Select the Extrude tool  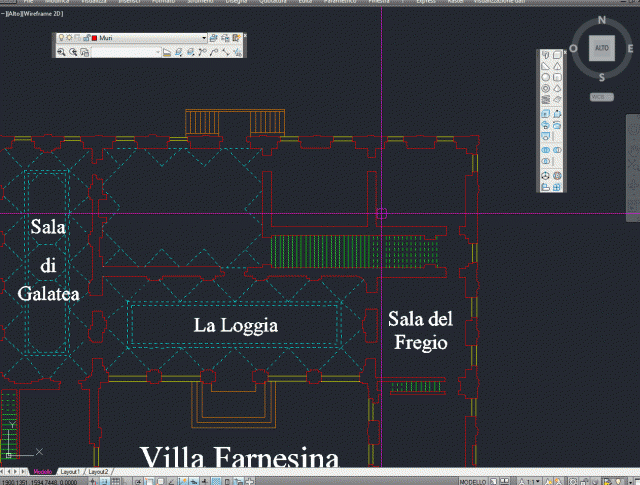[546, 114]
